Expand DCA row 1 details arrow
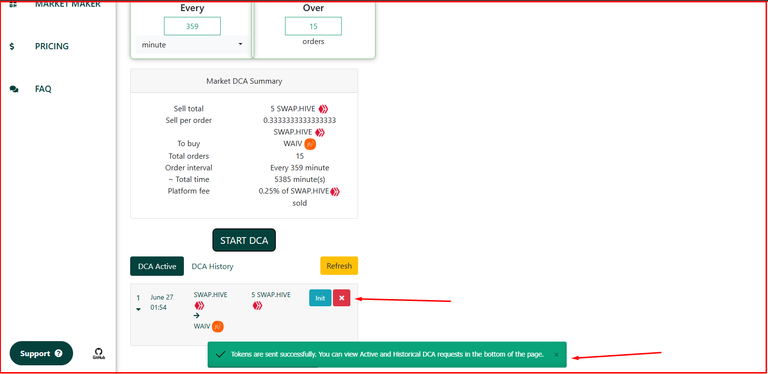The image size is (768, 374). pyautogui.click(x=138, y=309)
